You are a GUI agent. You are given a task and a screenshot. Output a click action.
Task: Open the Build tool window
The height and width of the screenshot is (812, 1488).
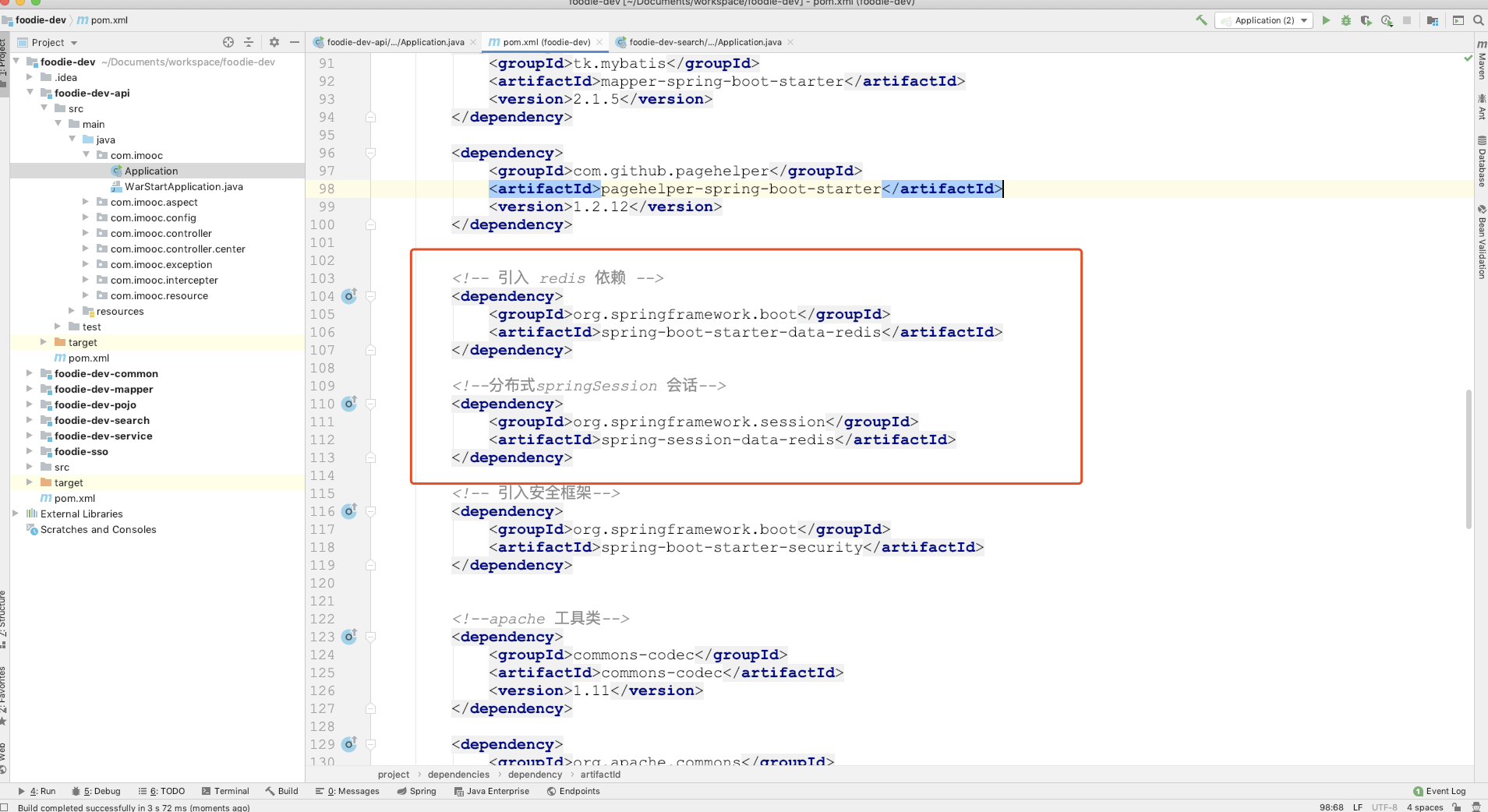tap(282, 791)
